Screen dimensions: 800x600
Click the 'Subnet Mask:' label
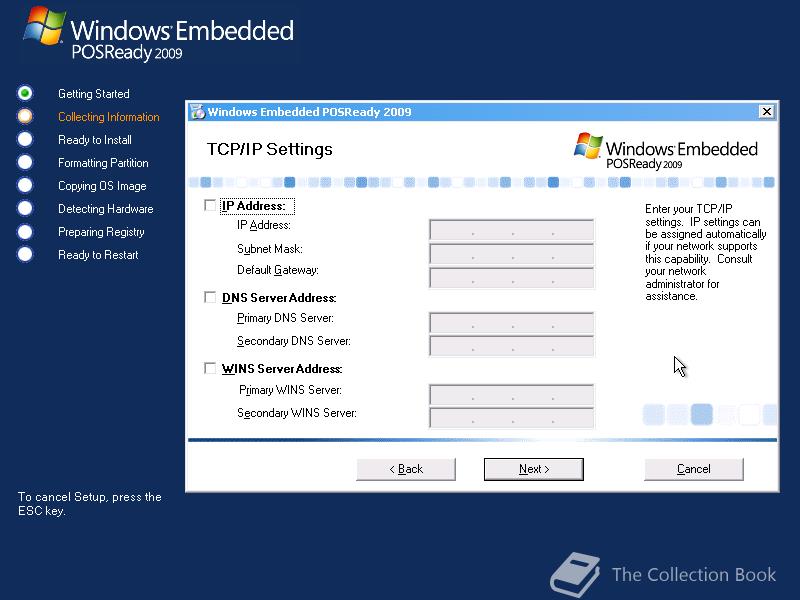270,248
